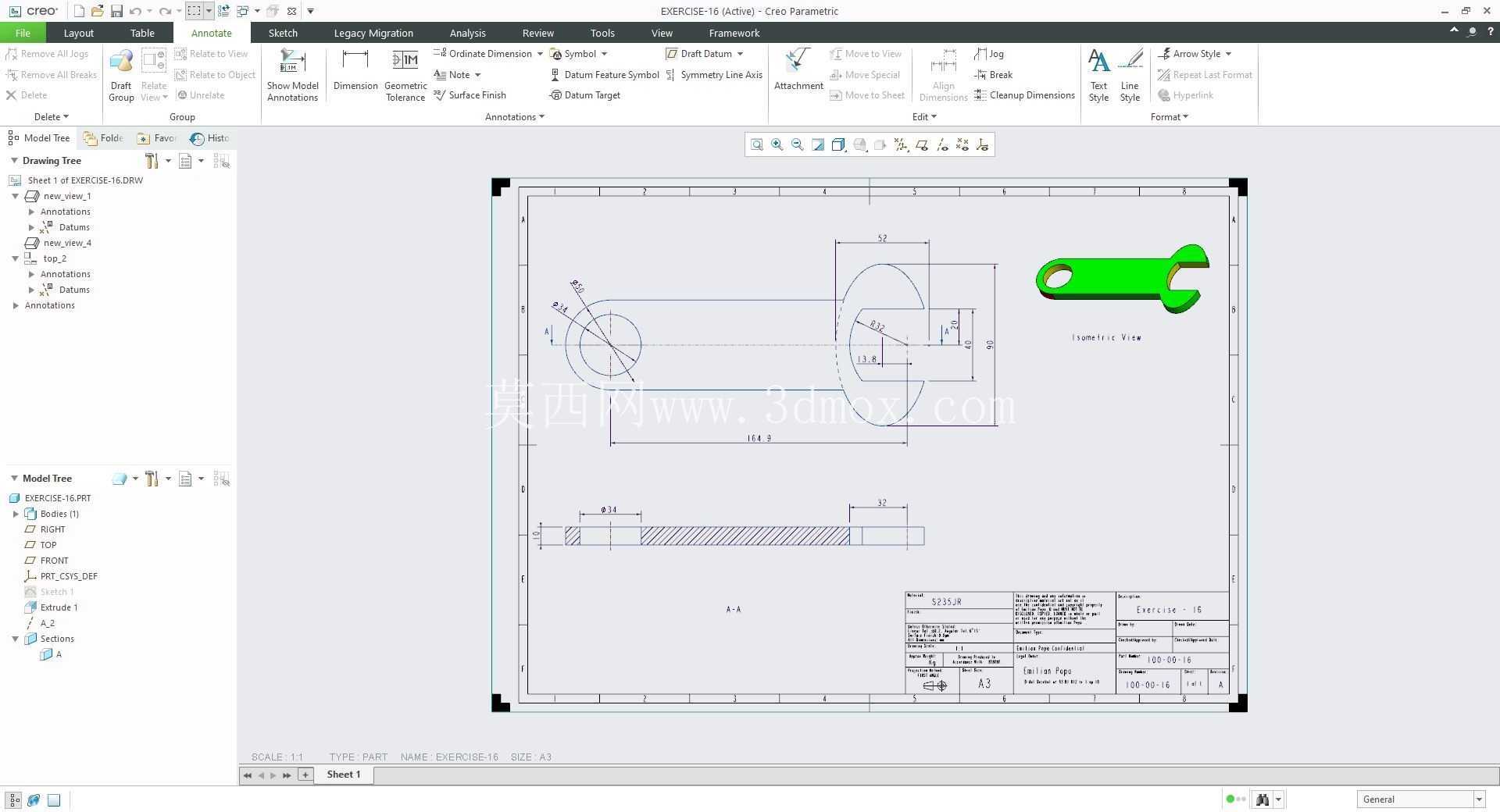Open the General selection filter combo box
This screenshot has height=812, width=1500.
click(1420, 800)
